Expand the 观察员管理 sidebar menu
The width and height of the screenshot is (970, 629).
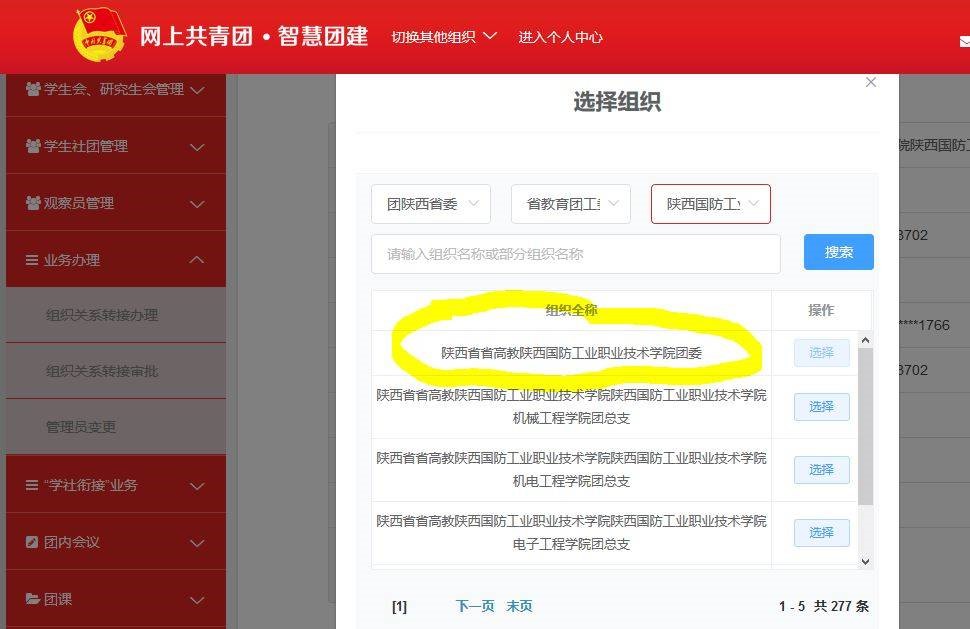[115, 204]
